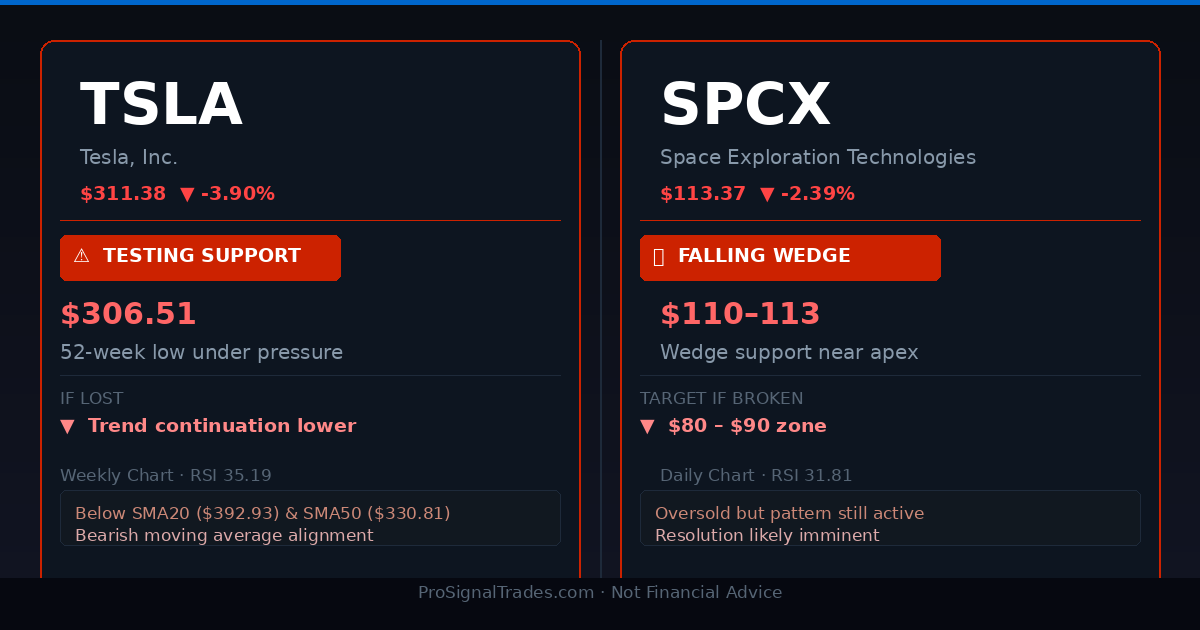The width and height of the screenshot is (1200, 630).
Task: Click the Daily Chart RSI 31.81 label
Action: (x=756, y=476)
